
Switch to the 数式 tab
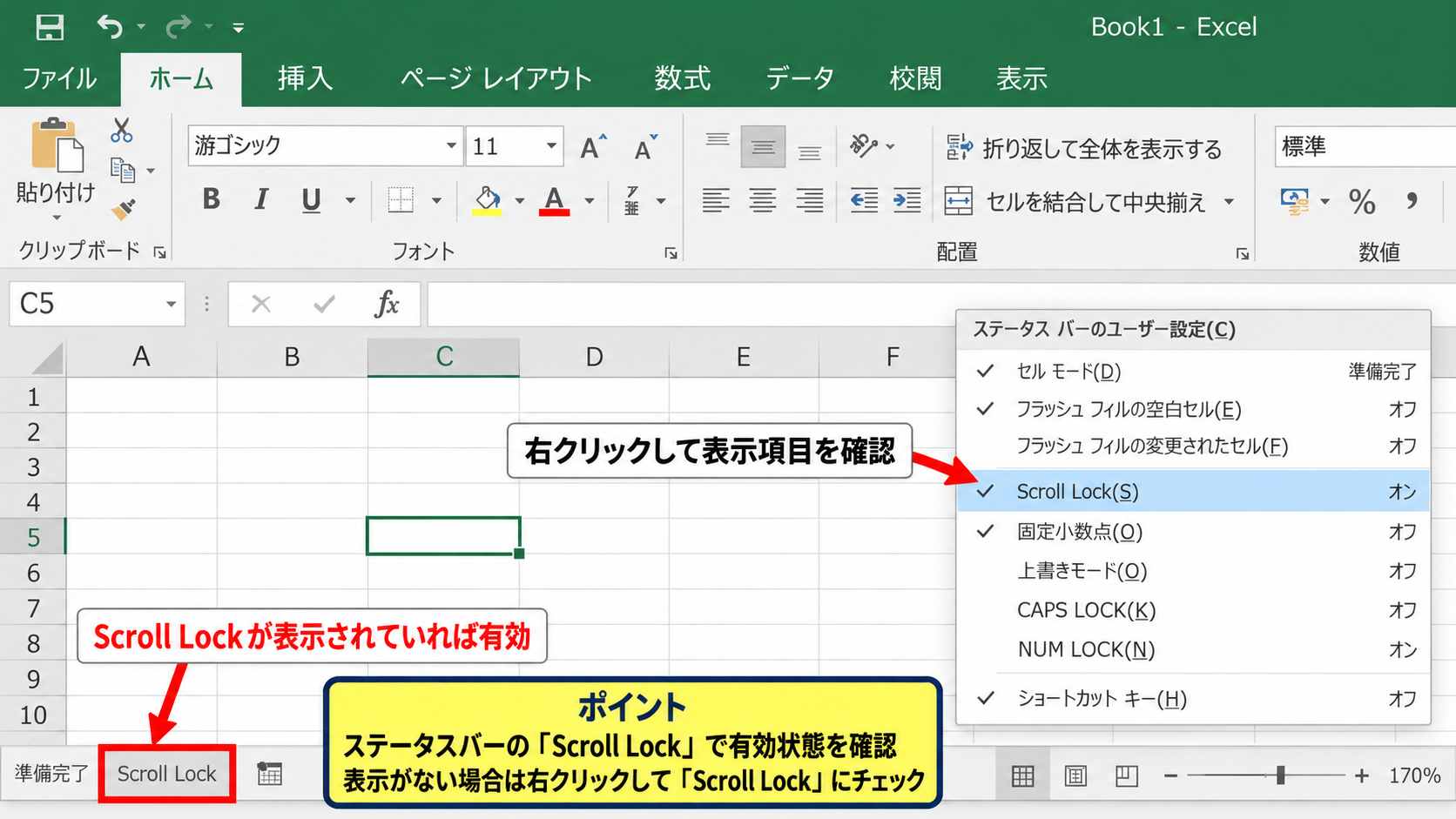[x=683, y=79]
